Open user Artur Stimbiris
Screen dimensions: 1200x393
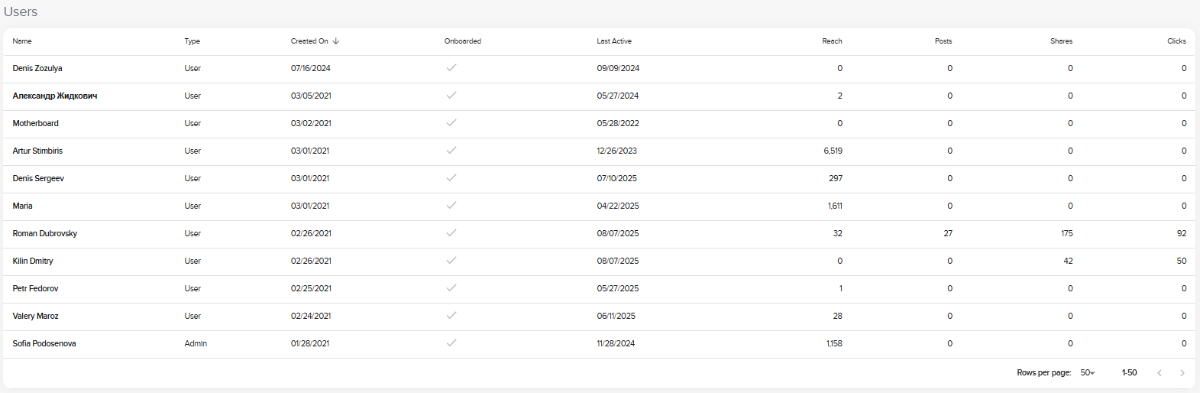pos(38,151)
